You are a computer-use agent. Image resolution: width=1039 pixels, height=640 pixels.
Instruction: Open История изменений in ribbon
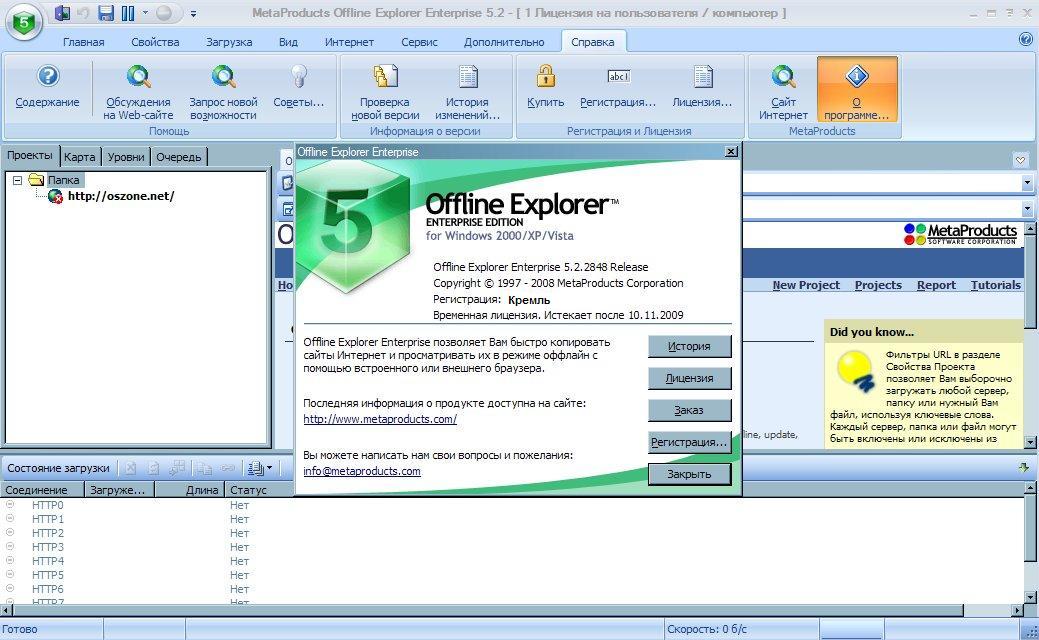[x=467, y=91]
